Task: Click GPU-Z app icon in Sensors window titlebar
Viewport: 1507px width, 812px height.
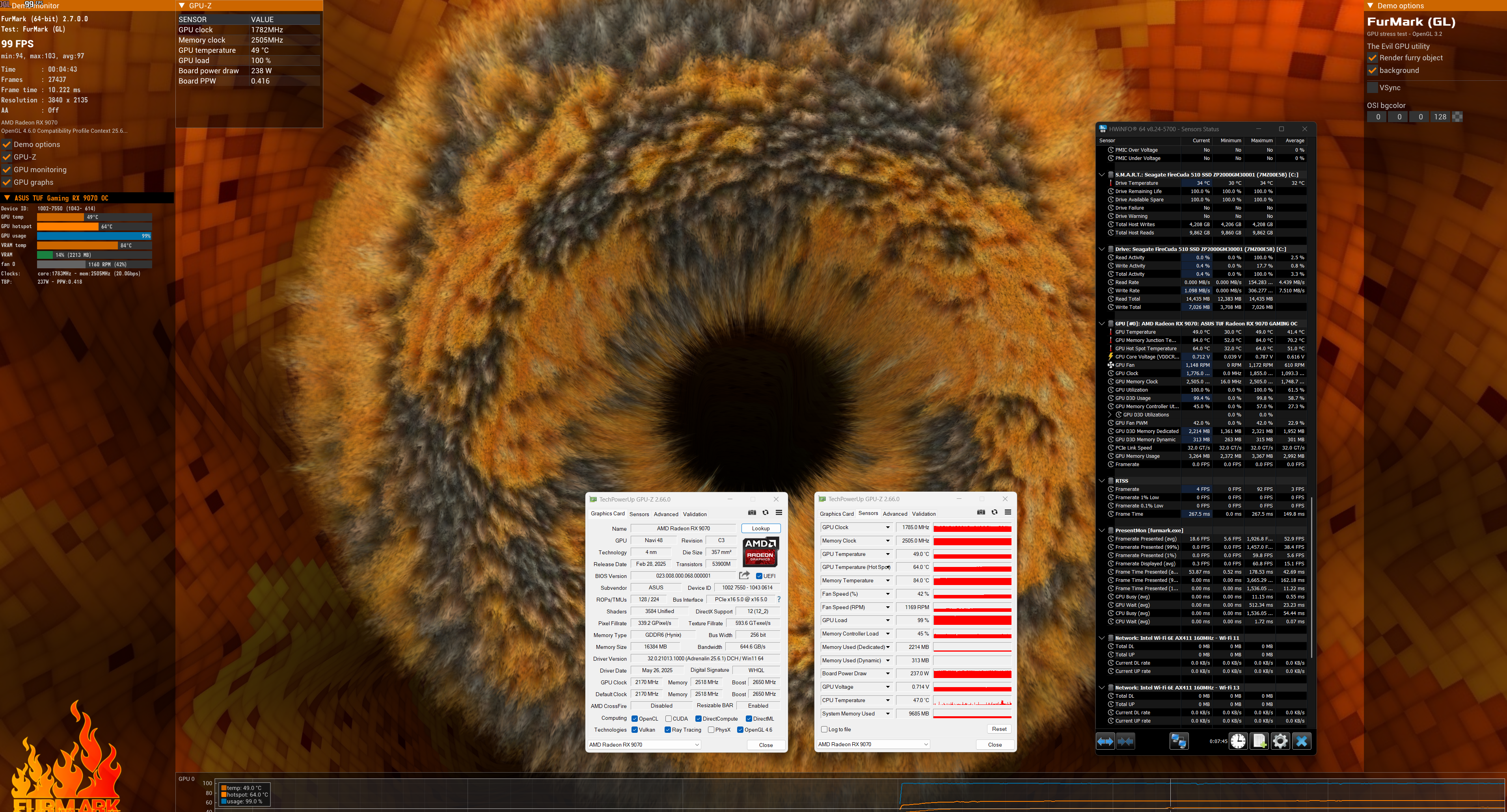Action: (823, 499)
